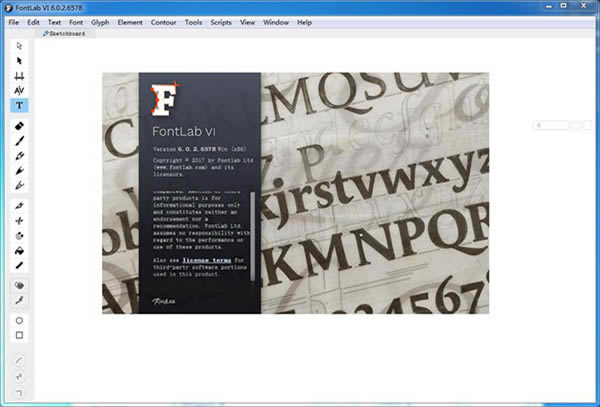Open the File menu
600x407 pixels.
point(14,21)
